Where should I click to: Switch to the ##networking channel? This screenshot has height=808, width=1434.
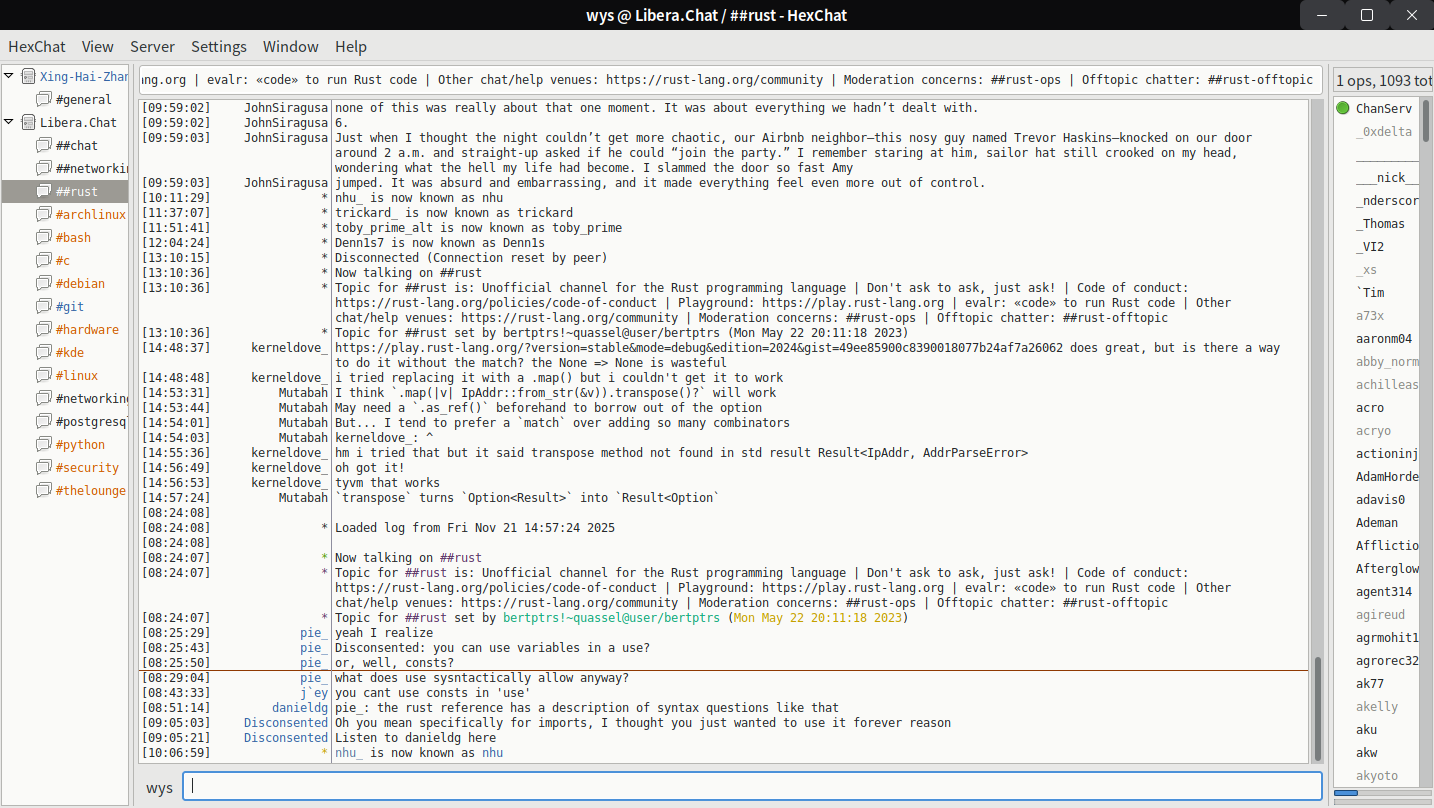91,168
